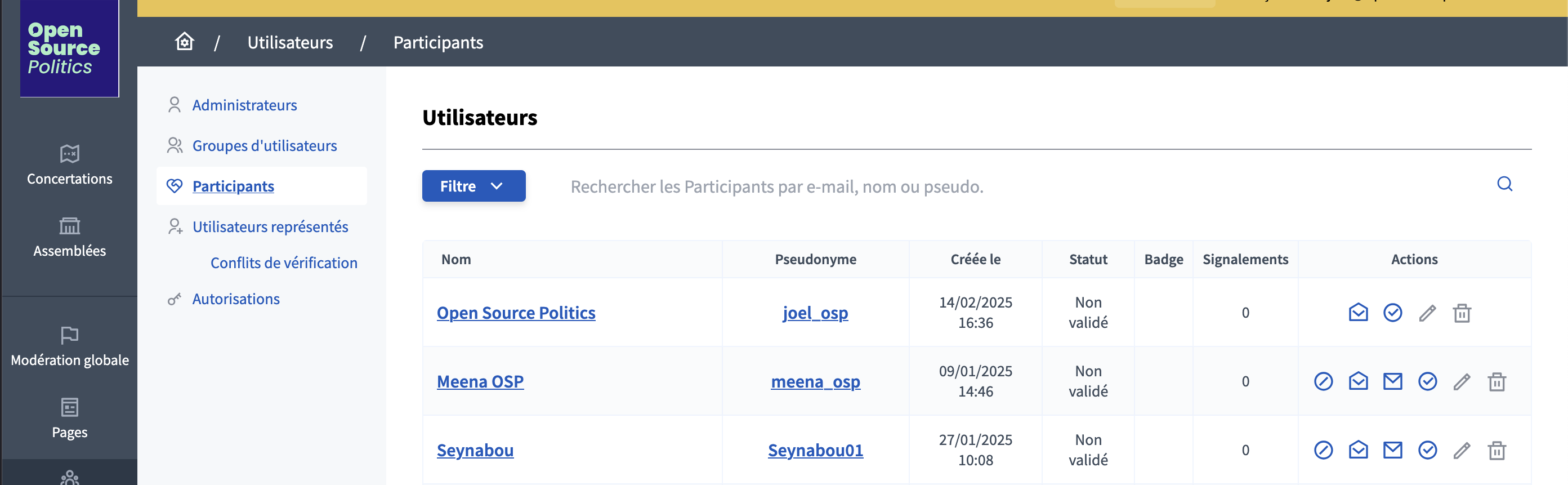This screenshot has height=485, width=1568.
Task: Click the Créée le column header
Action: 975,259
